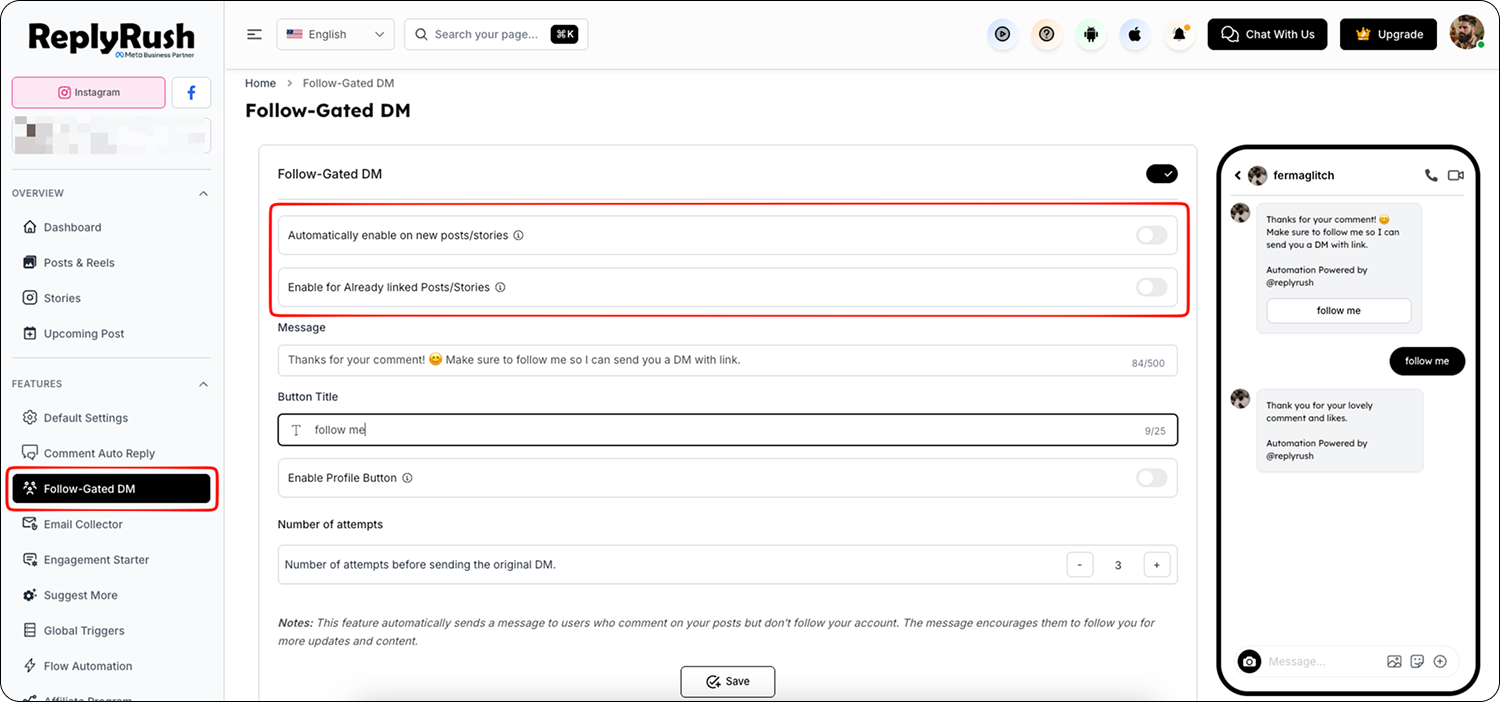
Task: Click the info icon beside Enable Profile Button
Action: 407,478
